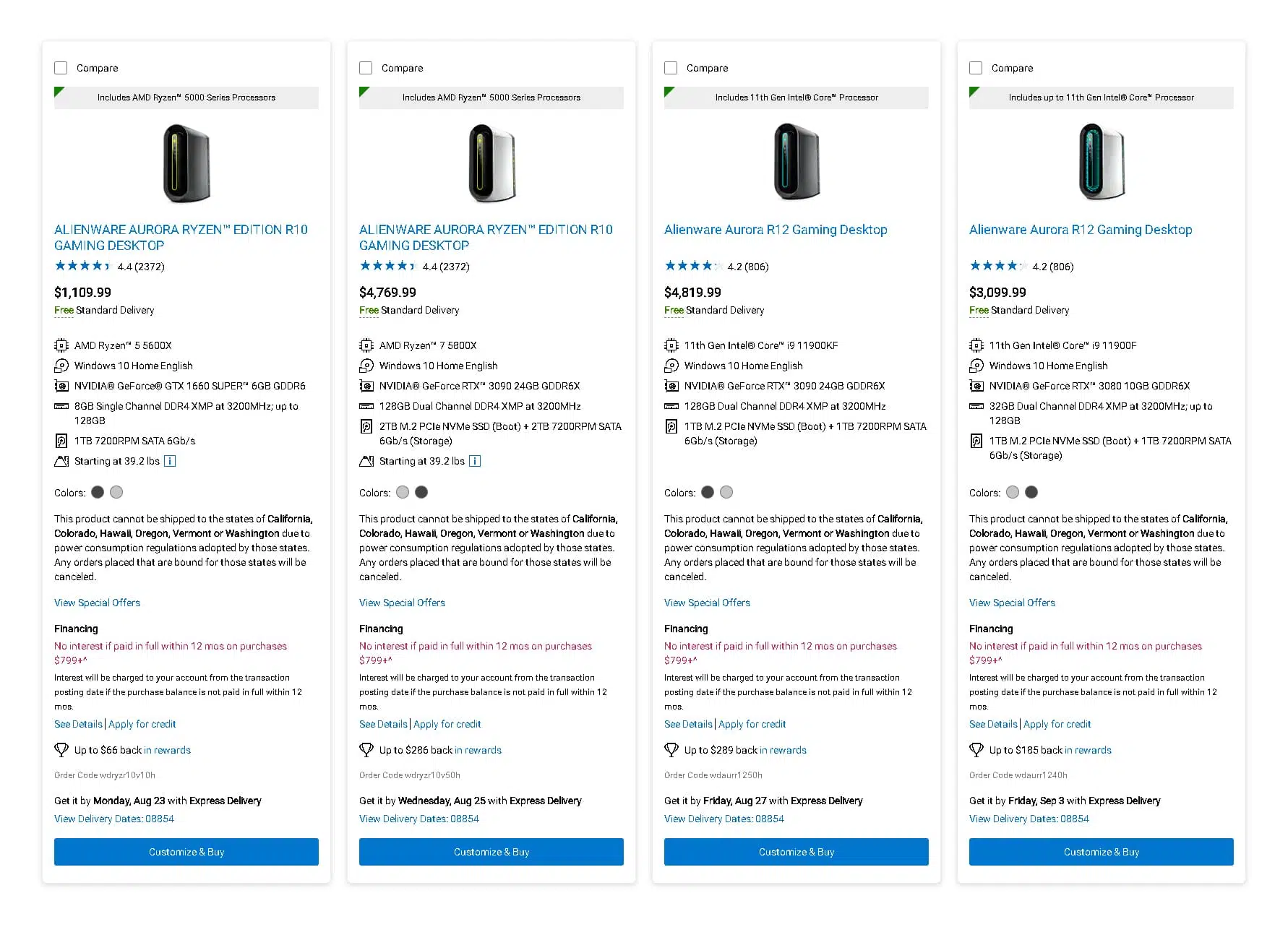1288x927 pixels.
Task: Click product image of $4,819.99 Aurora R12
Action: pos(797,163)
